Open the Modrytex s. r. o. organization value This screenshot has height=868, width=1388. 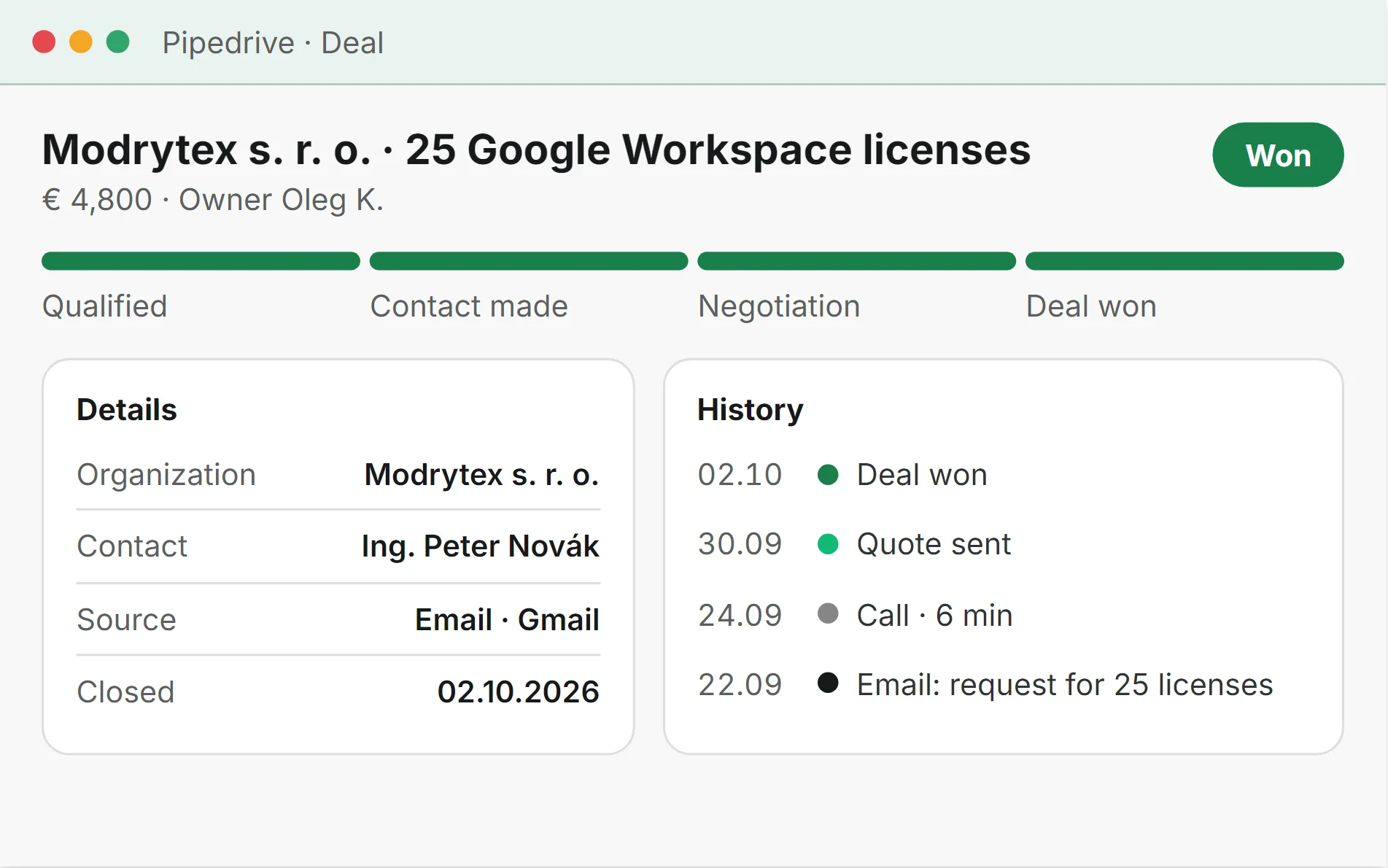(481, 475)
